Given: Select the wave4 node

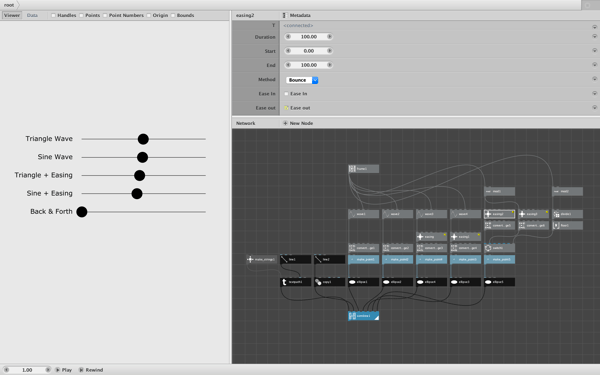Looking at the screenshot, I should coord(466,214).
